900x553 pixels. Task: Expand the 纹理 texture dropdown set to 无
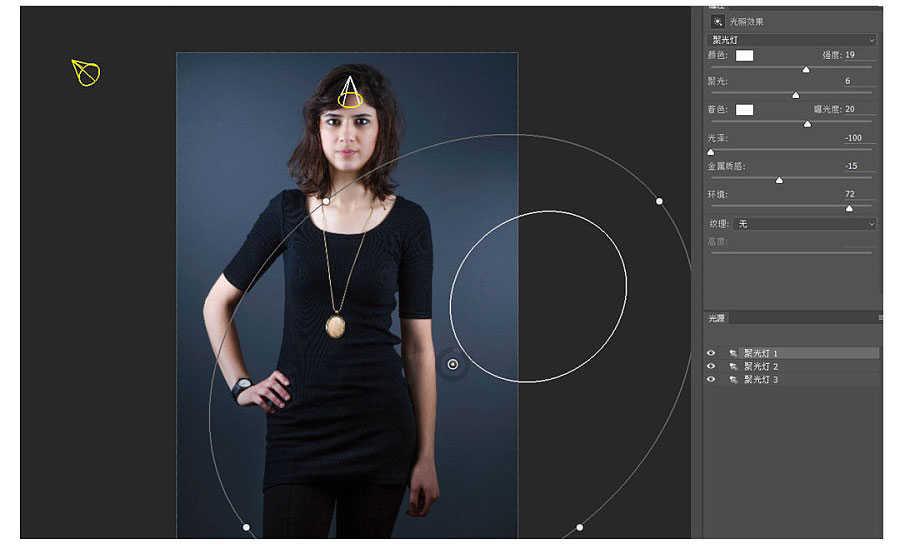click(804, 224)
